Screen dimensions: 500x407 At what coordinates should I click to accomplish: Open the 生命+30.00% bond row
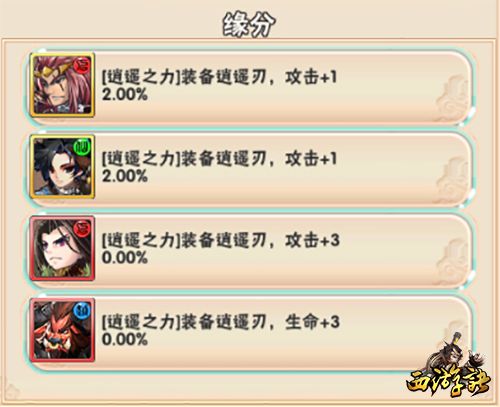click(x=250, y=332)
